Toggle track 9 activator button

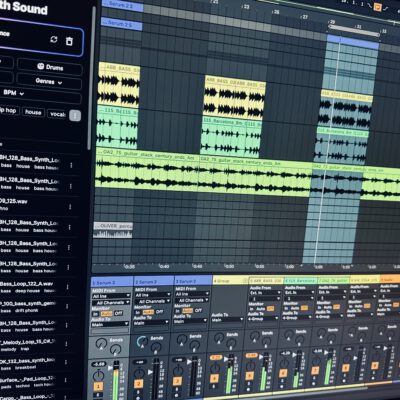375,366
